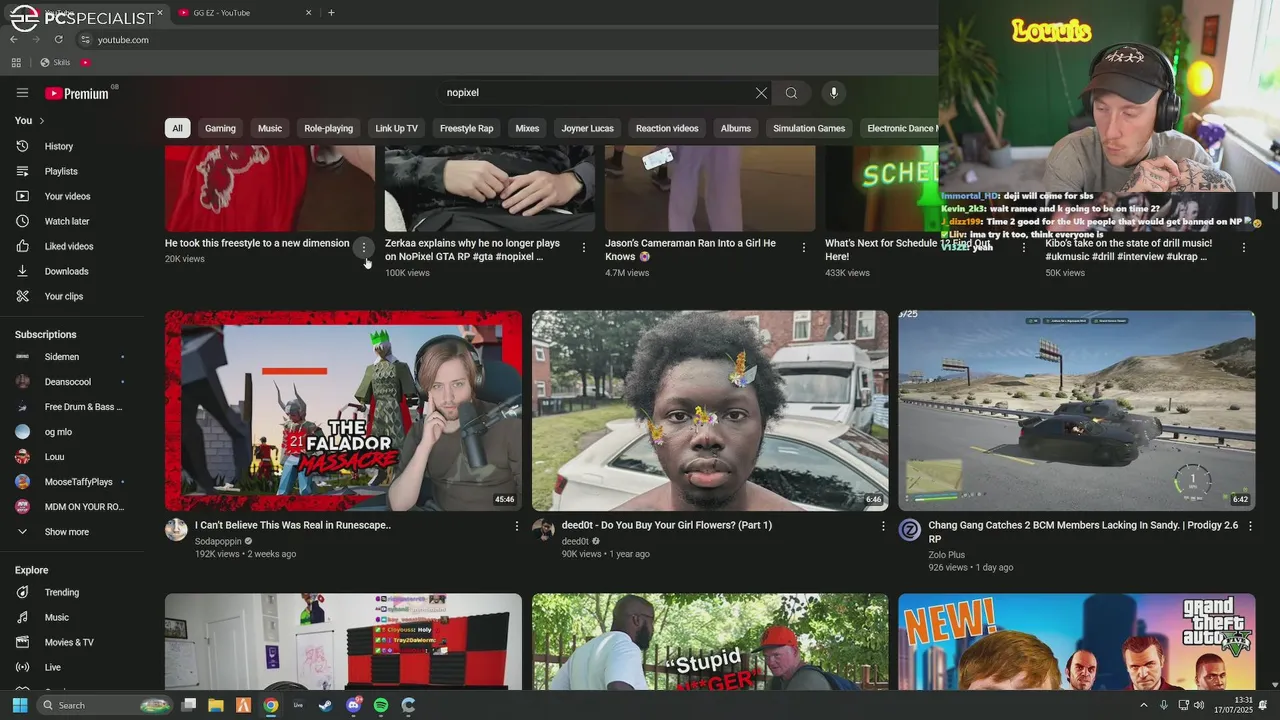Open options for deed0t flowers video
1280x720 pixels.
883,526
